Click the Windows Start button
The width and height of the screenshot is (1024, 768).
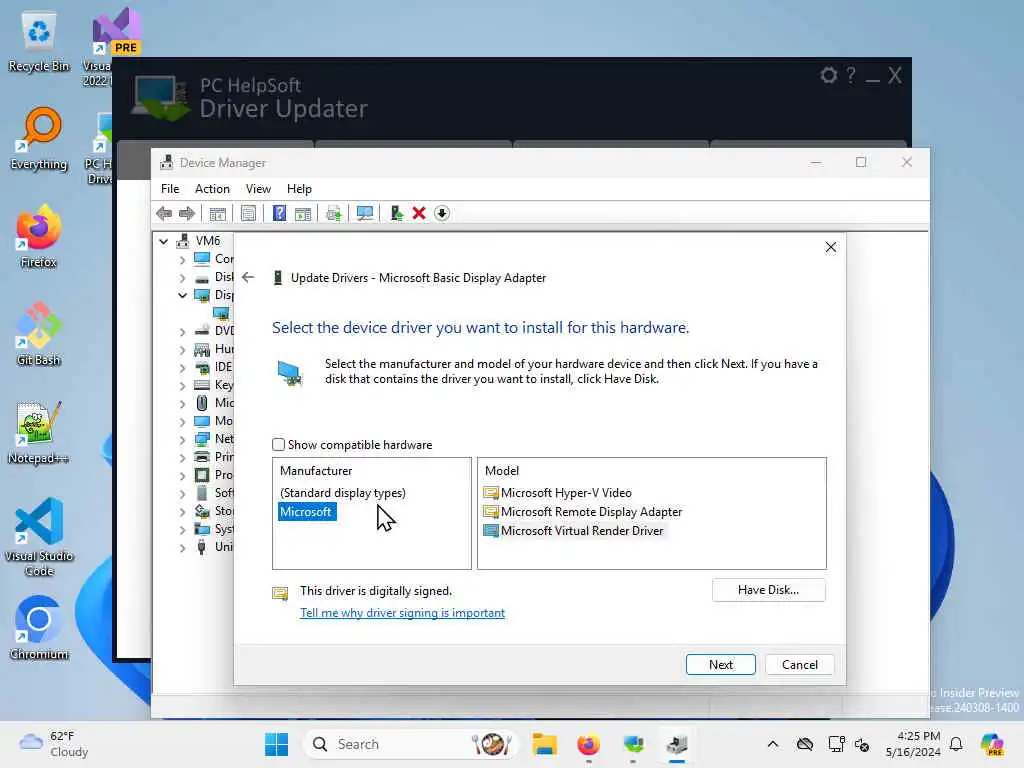tap(276, 744)
